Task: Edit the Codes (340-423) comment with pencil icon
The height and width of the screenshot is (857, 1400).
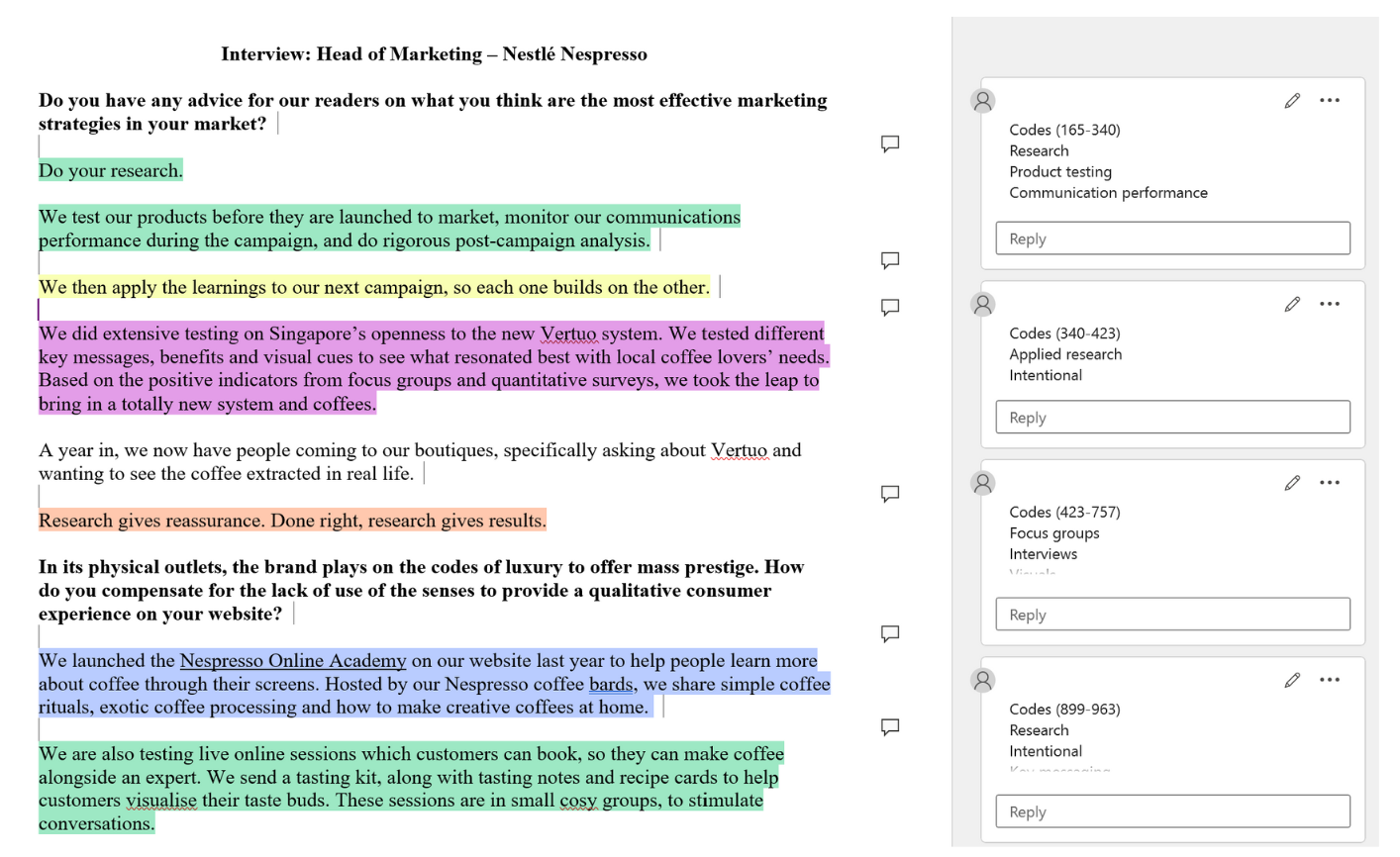Action: tap(1292, 305)
